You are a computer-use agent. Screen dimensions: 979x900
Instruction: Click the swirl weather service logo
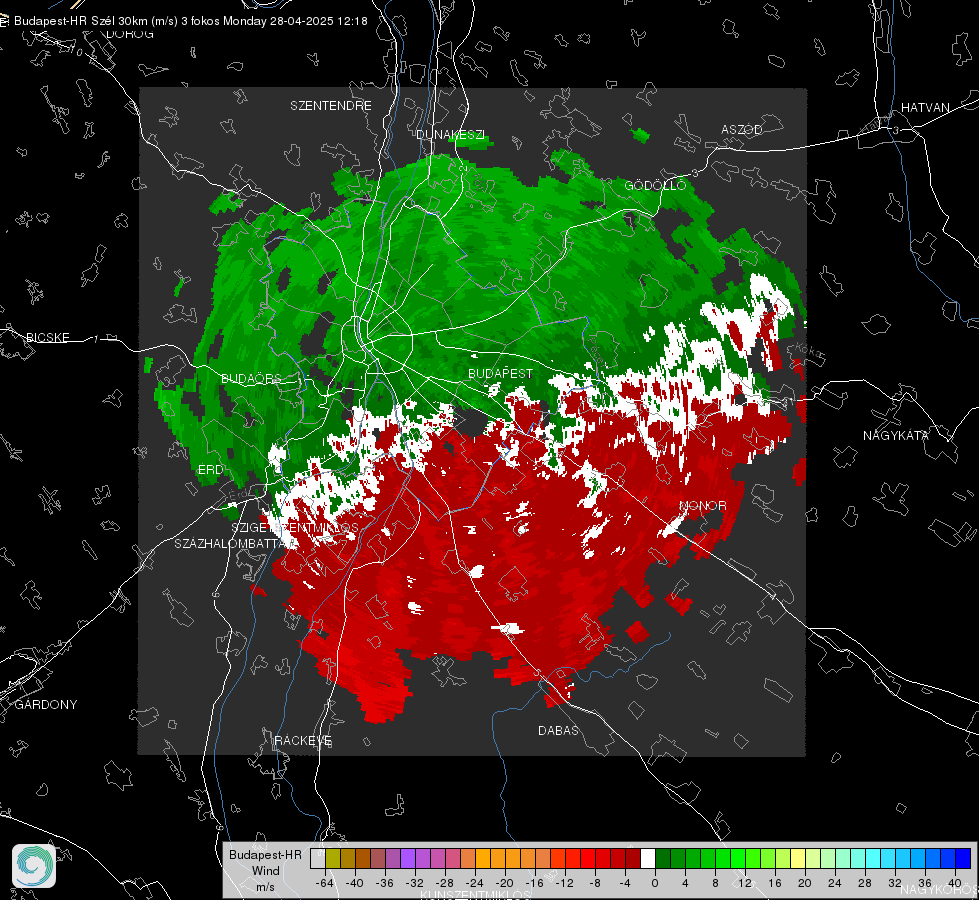[x=34, y=866]
